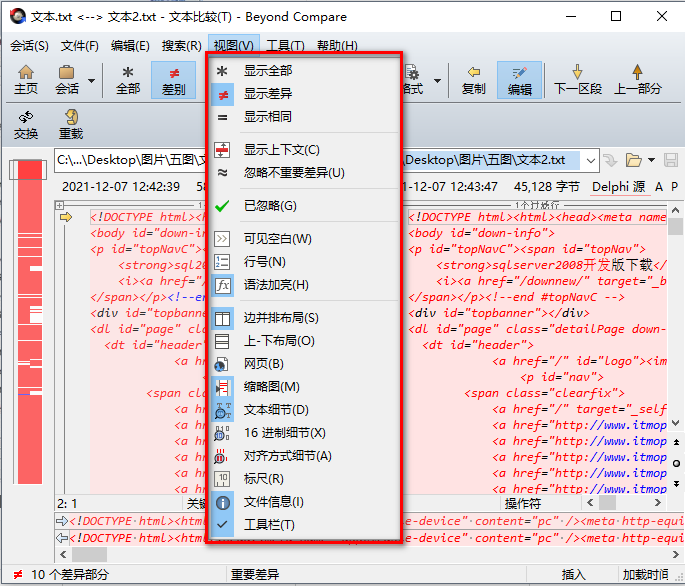Expand the 会话 toolbar dropdown arrow
Image resolution: width=685 pixels, height=586 pixels.
pyautogui.click(x=91, y=81)
